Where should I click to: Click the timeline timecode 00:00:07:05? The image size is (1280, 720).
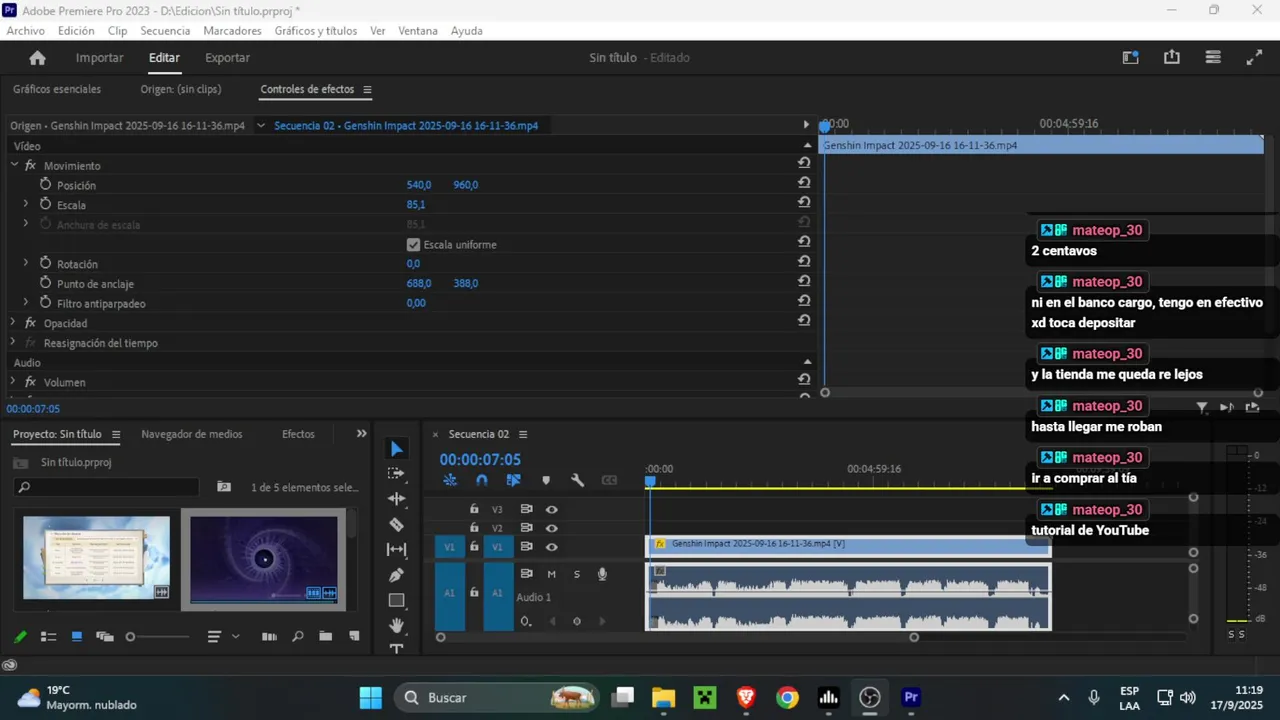[480, 460]
